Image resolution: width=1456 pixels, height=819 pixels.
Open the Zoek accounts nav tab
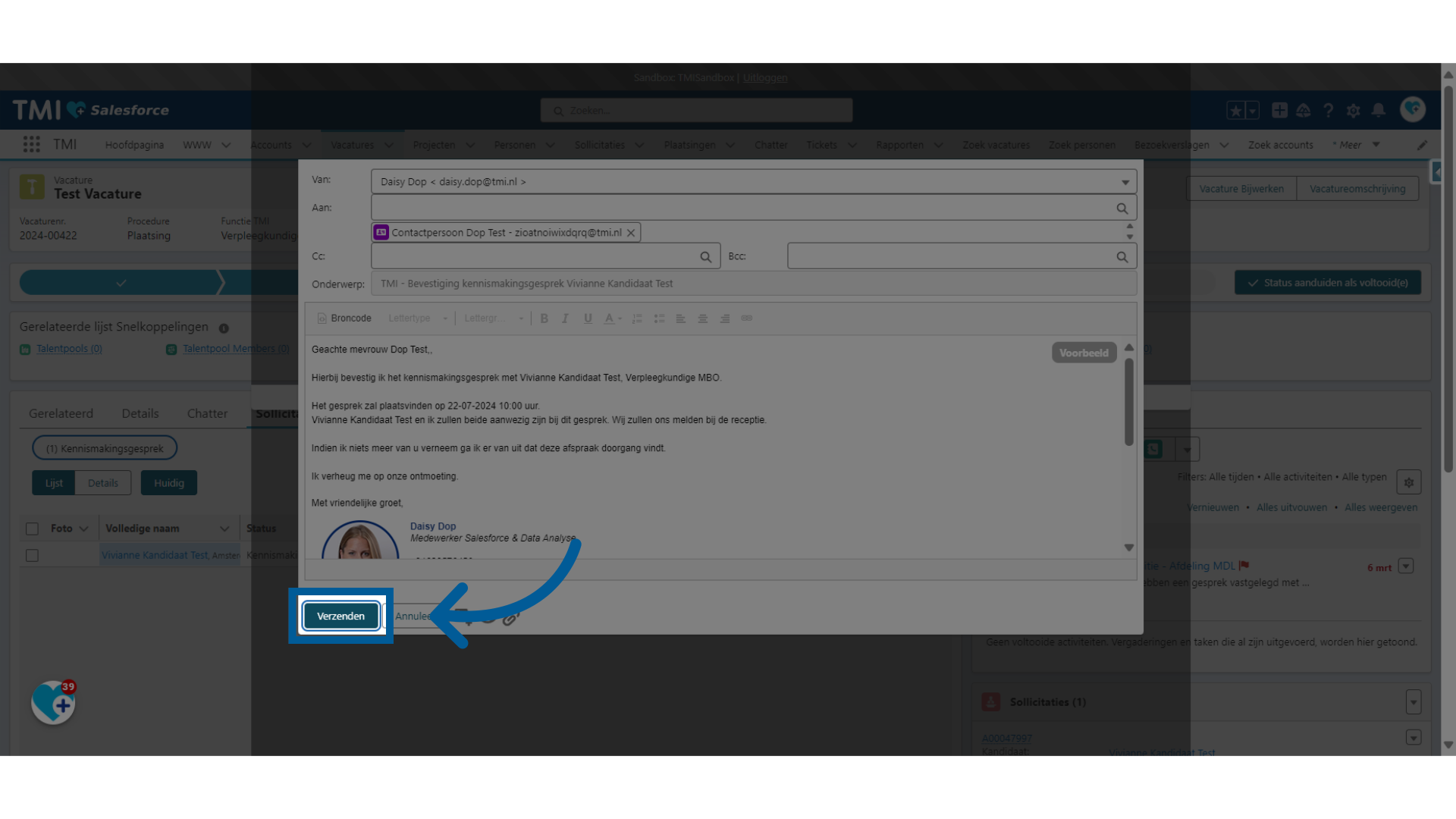pyautogui.click(x=1281, y=145)
